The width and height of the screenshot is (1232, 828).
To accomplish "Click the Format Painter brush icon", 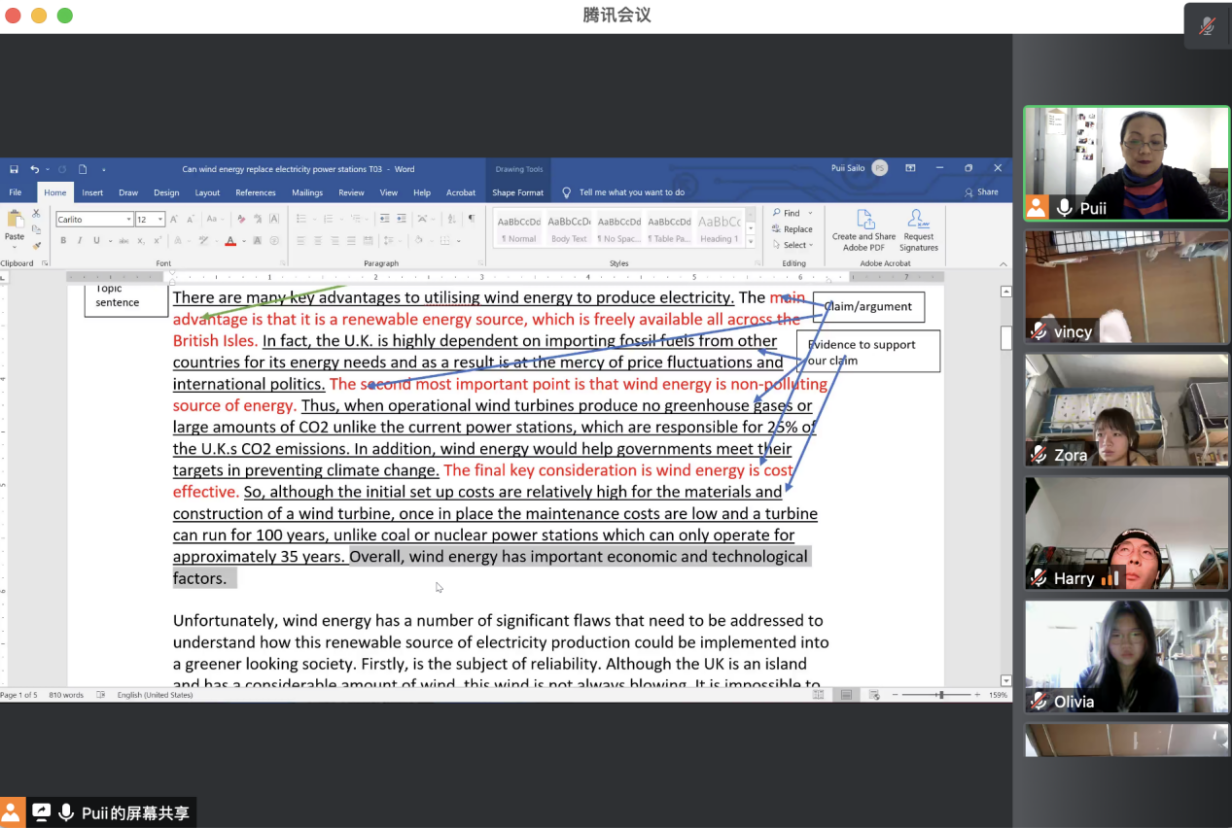I will pos(37,245).
